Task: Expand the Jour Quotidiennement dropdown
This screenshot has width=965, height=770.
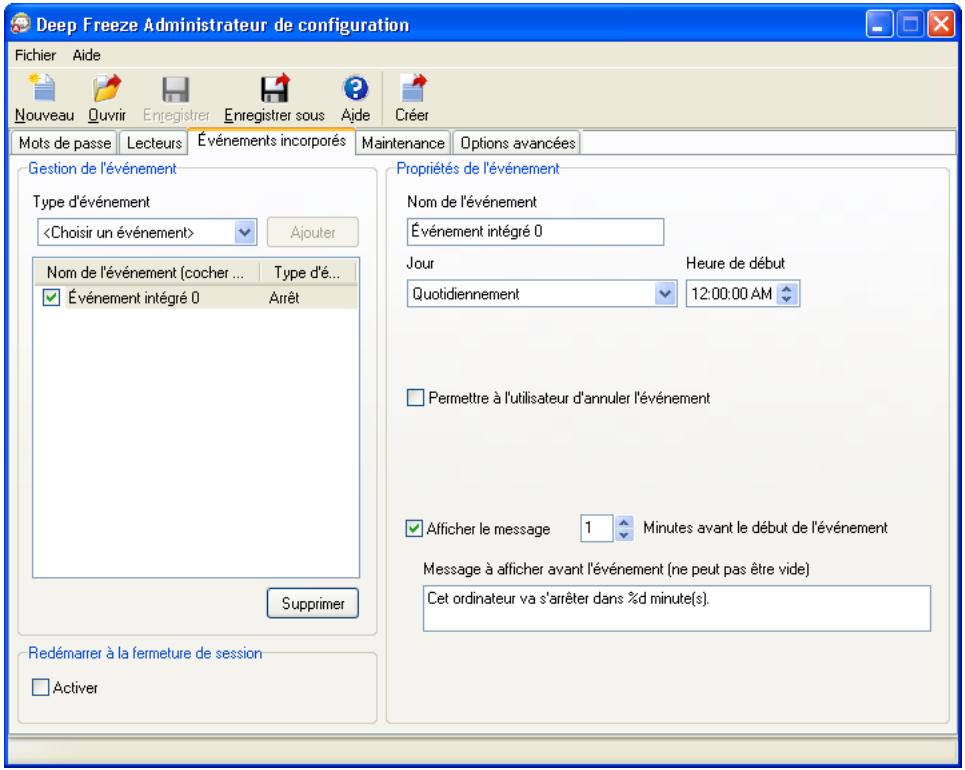Action: tap(665, 294)
